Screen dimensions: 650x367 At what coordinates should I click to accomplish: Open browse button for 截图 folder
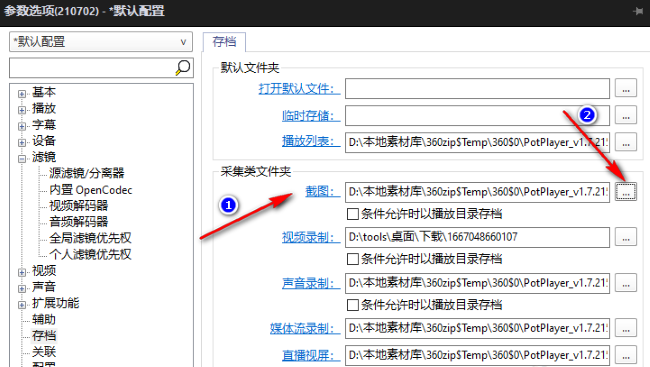click(626, 192)
